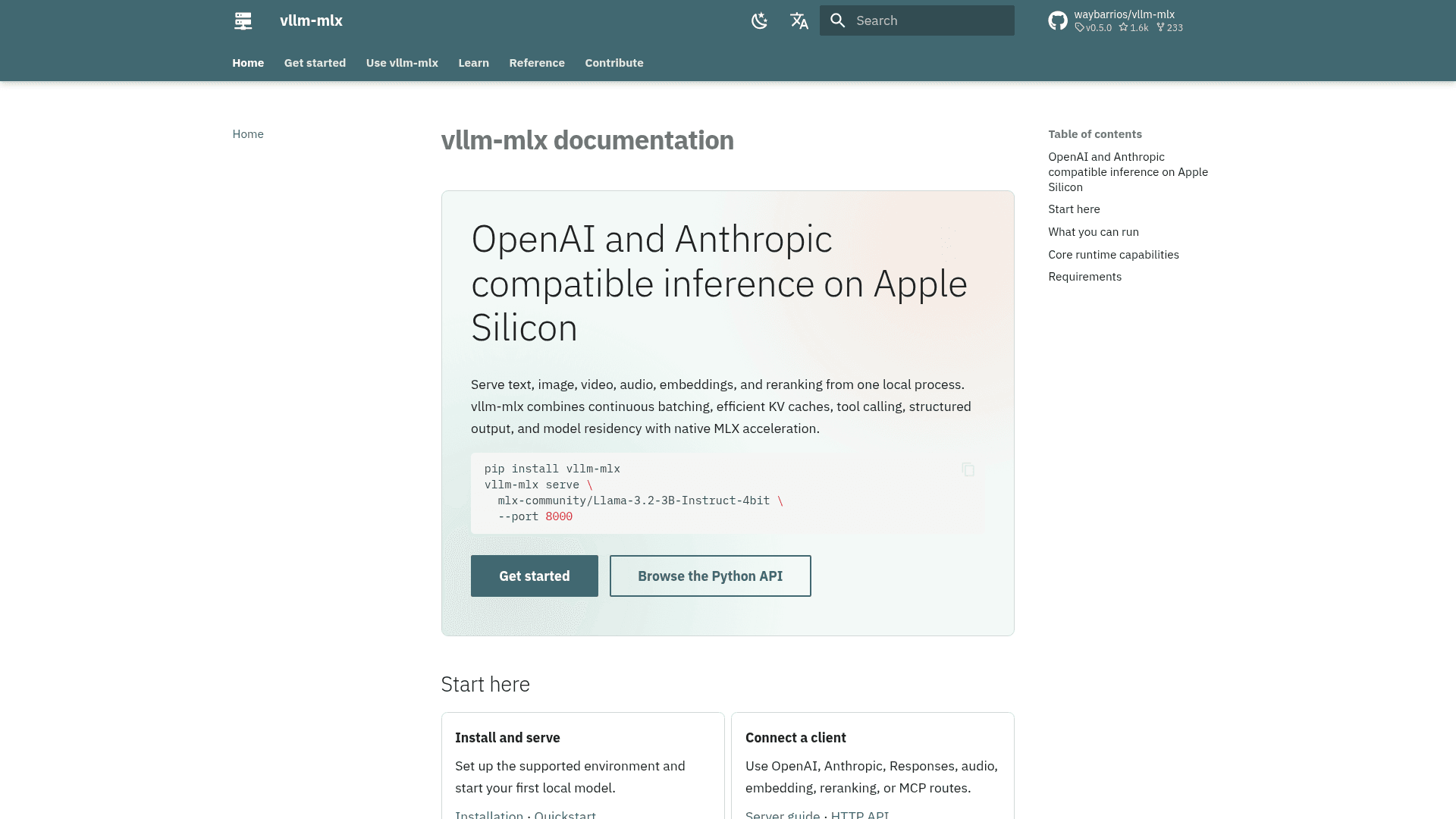The height and width of the screenshot is (819, 1456).
Task: Click the Start here section heading
Action: click(485, 684)
